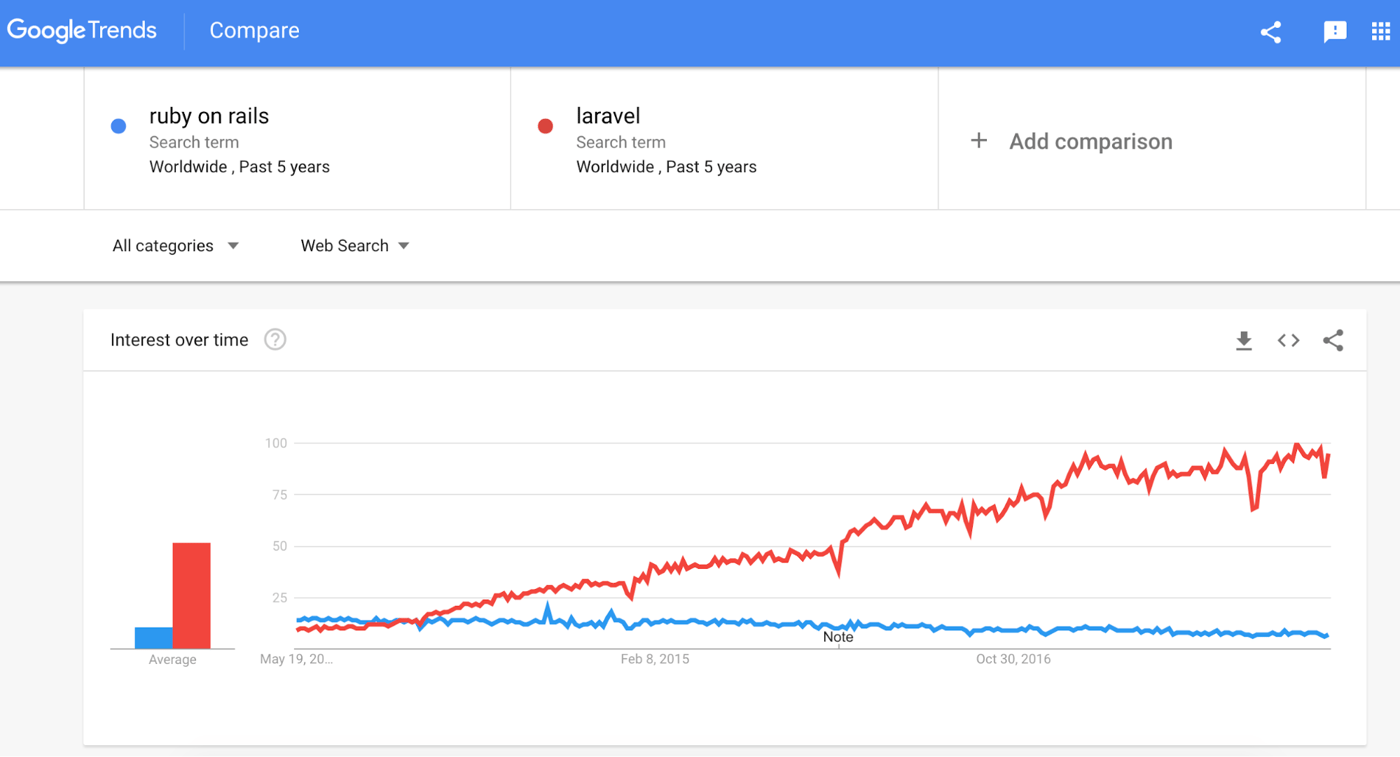The image size is (1400, 757).
Task: Click the embed code icon on the chart
Action: tap(1288, 340)
